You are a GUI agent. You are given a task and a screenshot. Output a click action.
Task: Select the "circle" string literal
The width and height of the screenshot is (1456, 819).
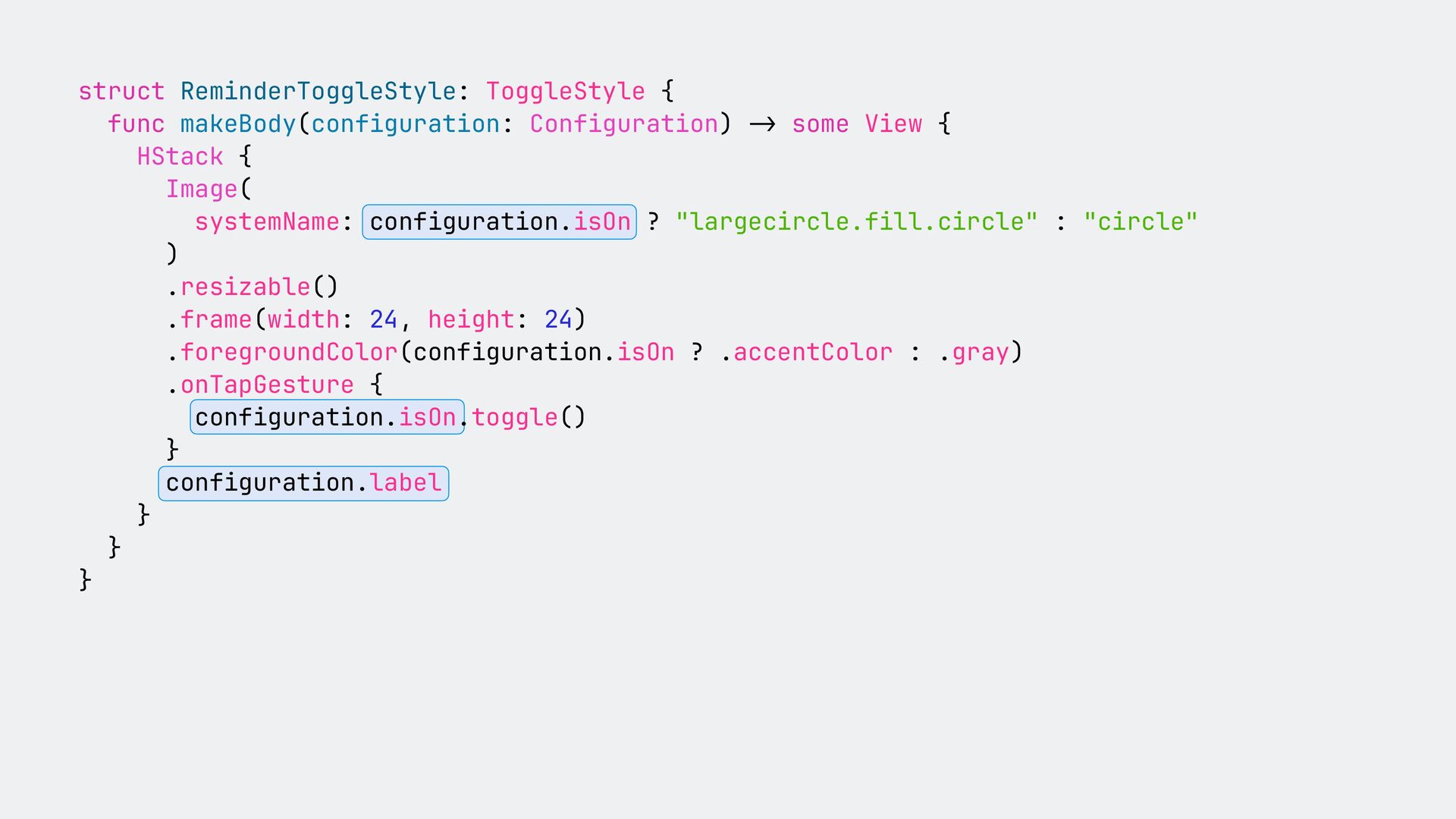(1141, 222)
